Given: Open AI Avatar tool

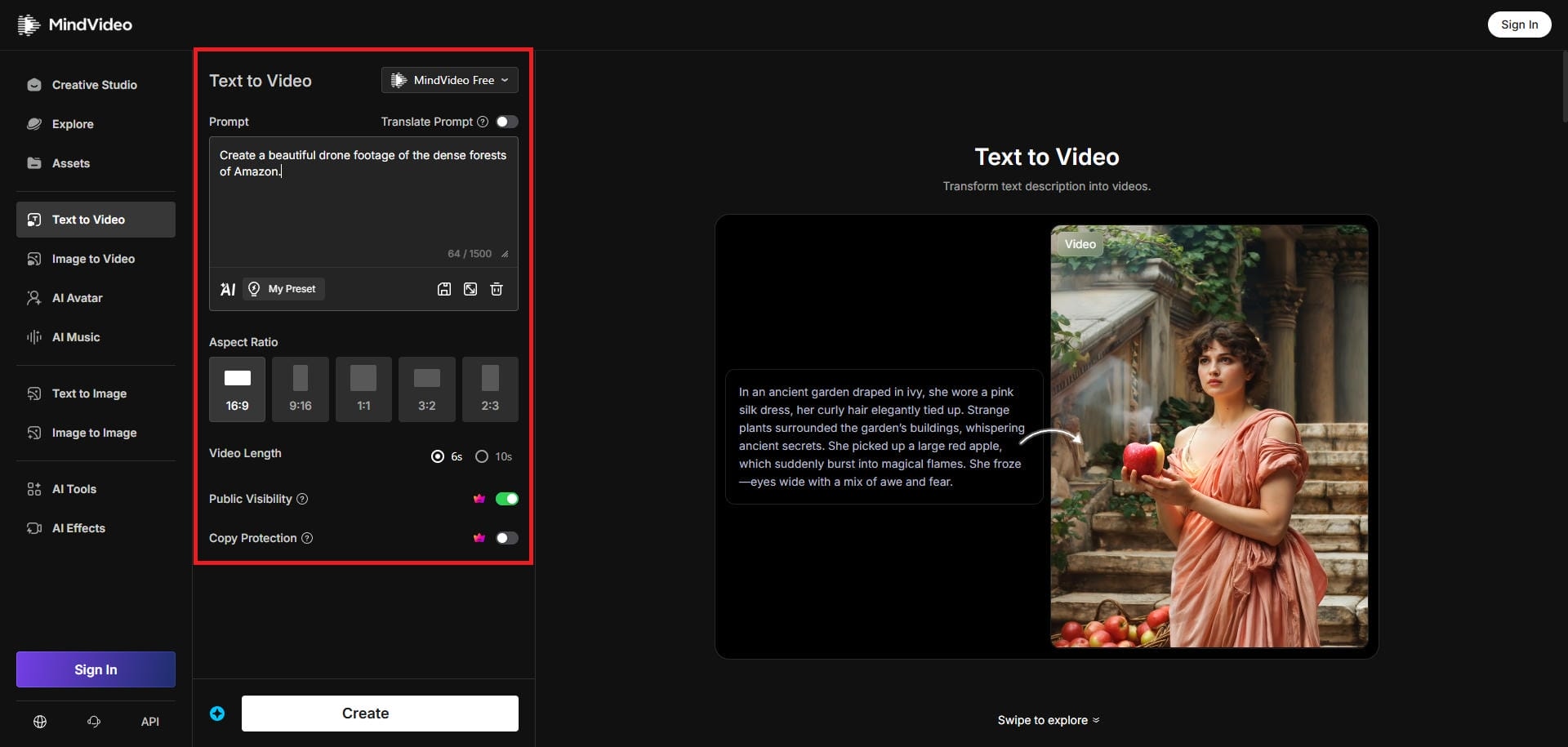Looking at the screenshot, I should point(96,298).
